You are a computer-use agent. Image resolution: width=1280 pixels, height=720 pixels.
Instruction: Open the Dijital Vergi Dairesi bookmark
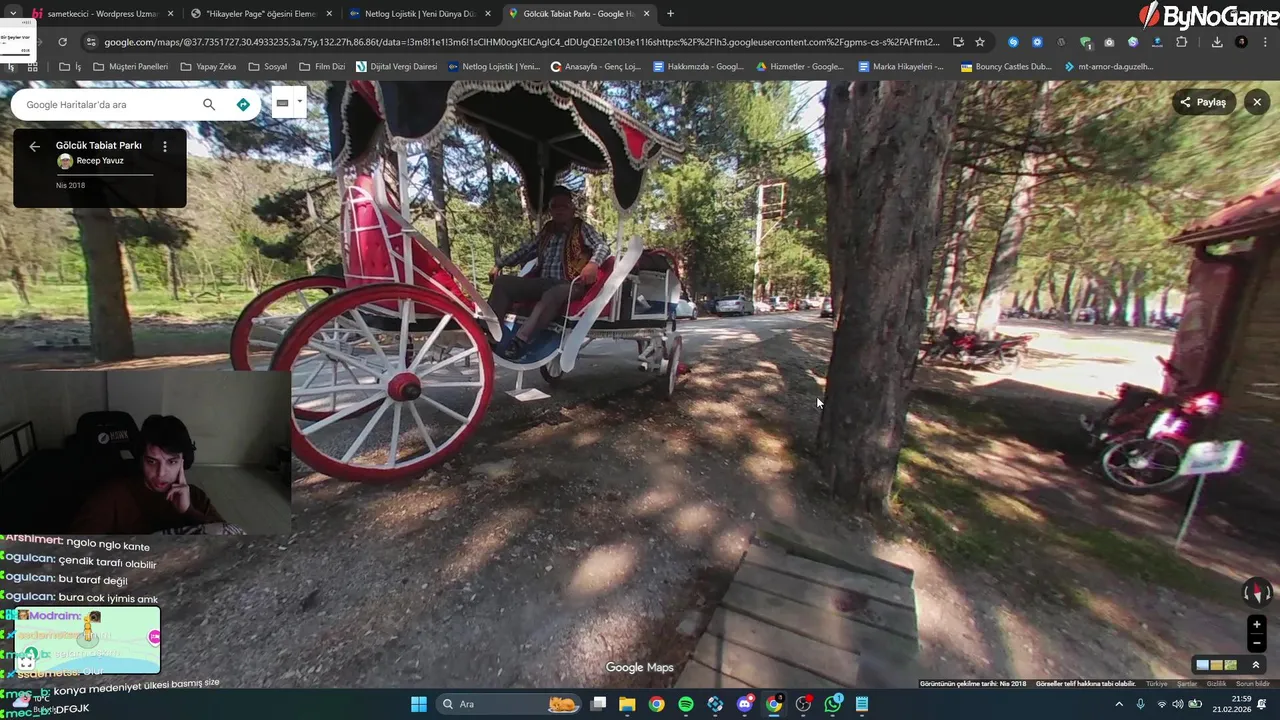click(397, 67)
